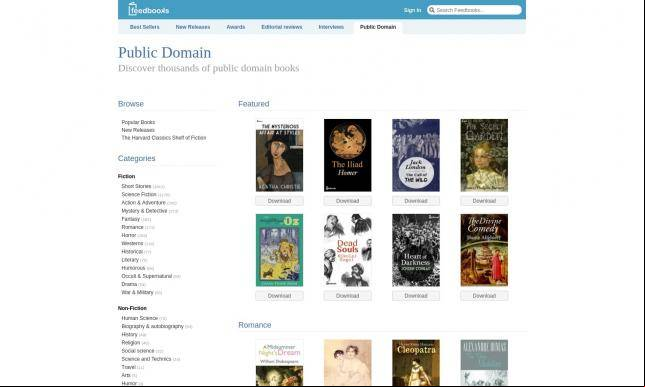
Task: Browse the Religion category
Action: pyautogui.click(x=131, y=343)
